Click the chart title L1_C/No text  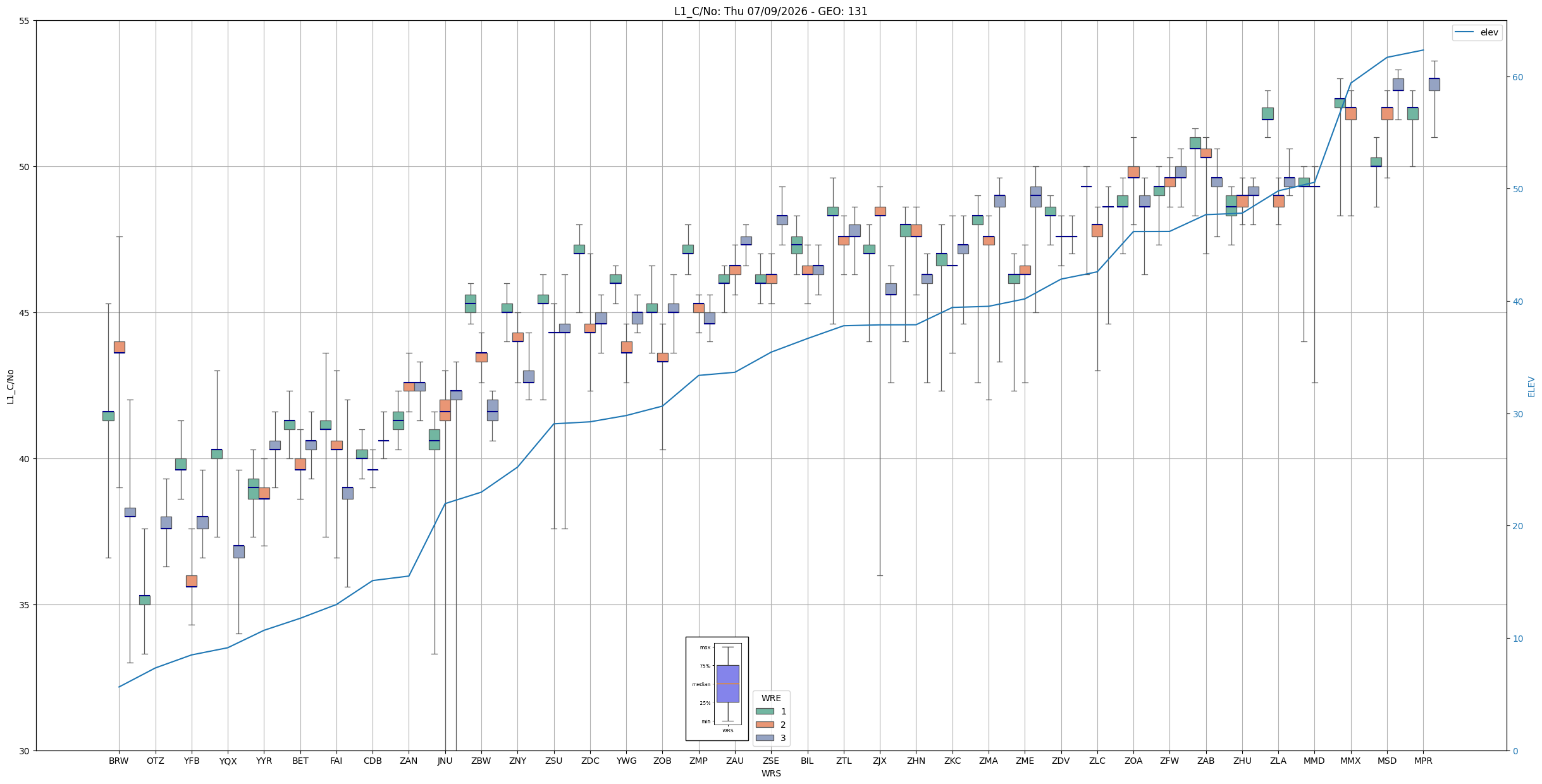[x=770, y=11]
